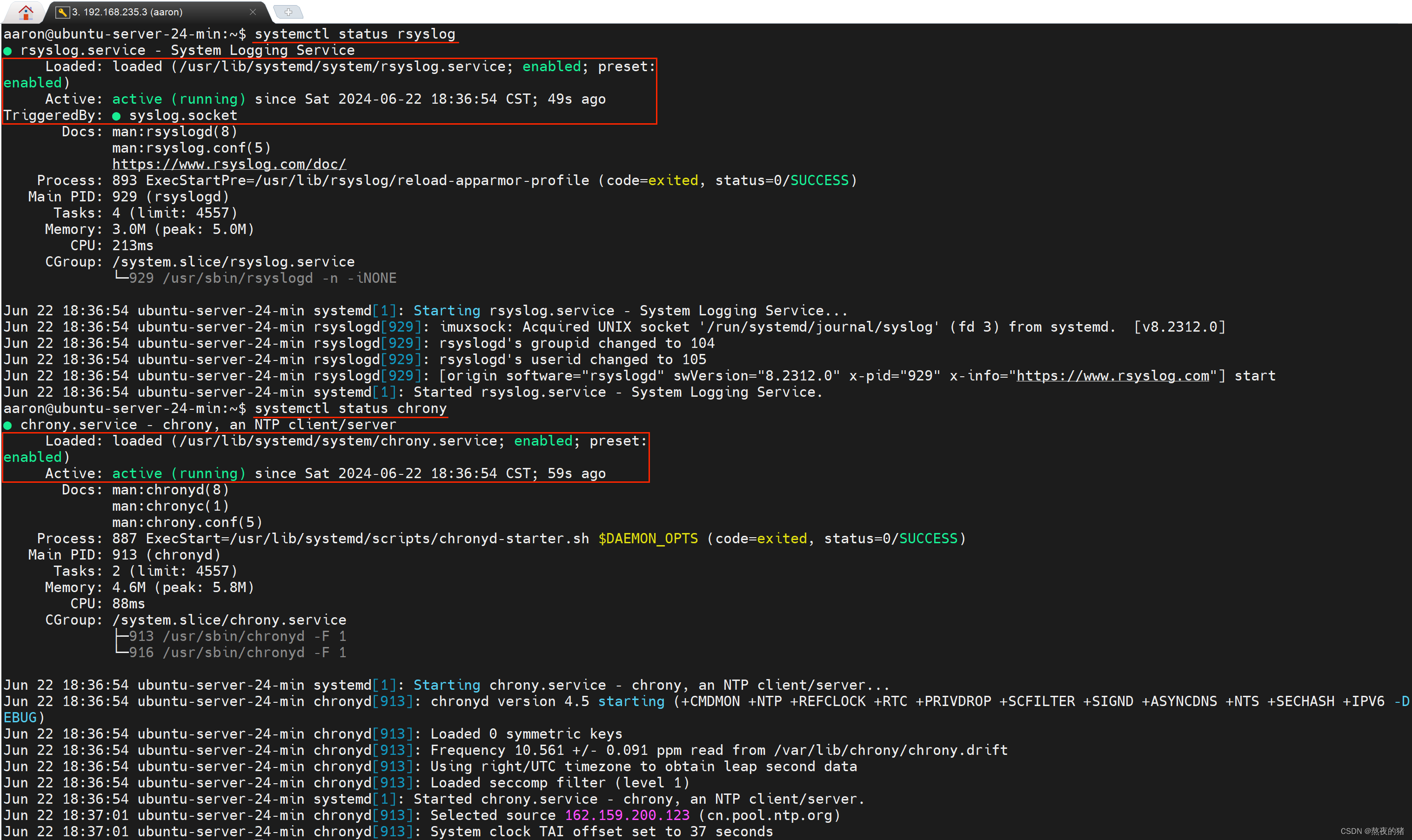Click '$DAEMON_OPTS' in chrony Process line
The height and width of the screenshot is (840, 1412).
648,539
